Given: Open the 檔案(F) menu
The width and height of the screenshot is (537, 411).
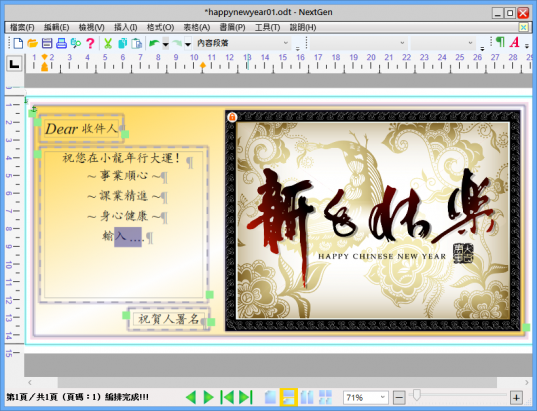Looking at the screenshot, I should [x=22, y=27].
